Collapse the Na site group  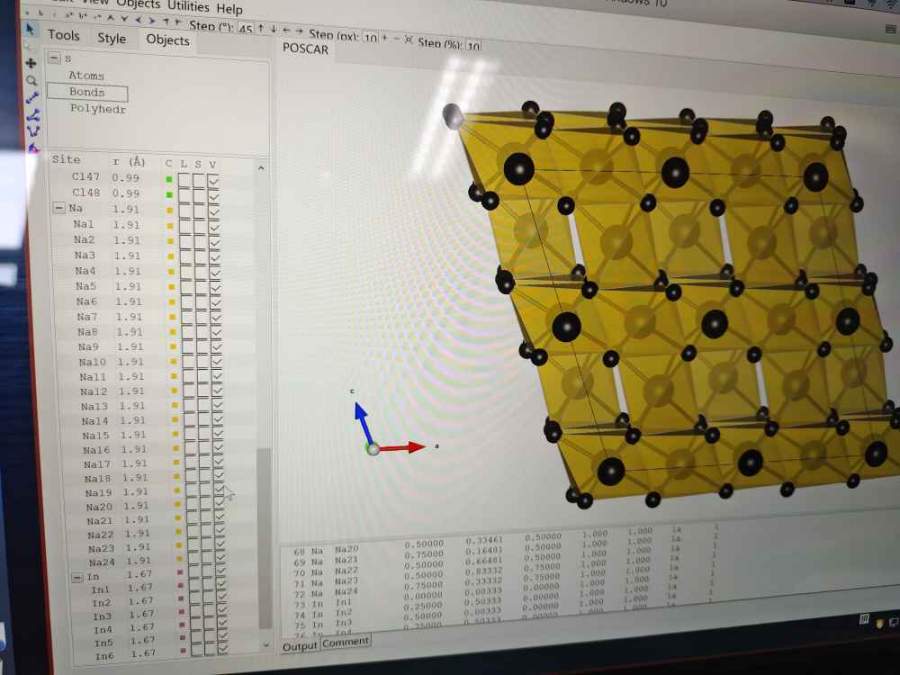click(x=59, y=208)
